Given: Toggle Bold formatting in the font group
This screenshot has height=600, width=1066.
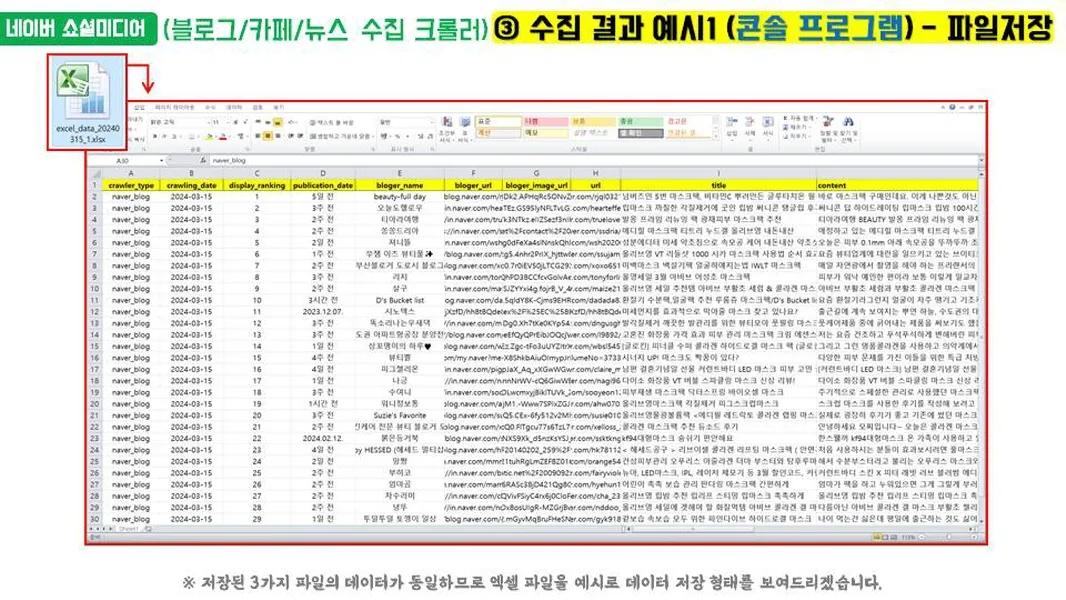Looking at the screenshot, I should coord(155,137).
